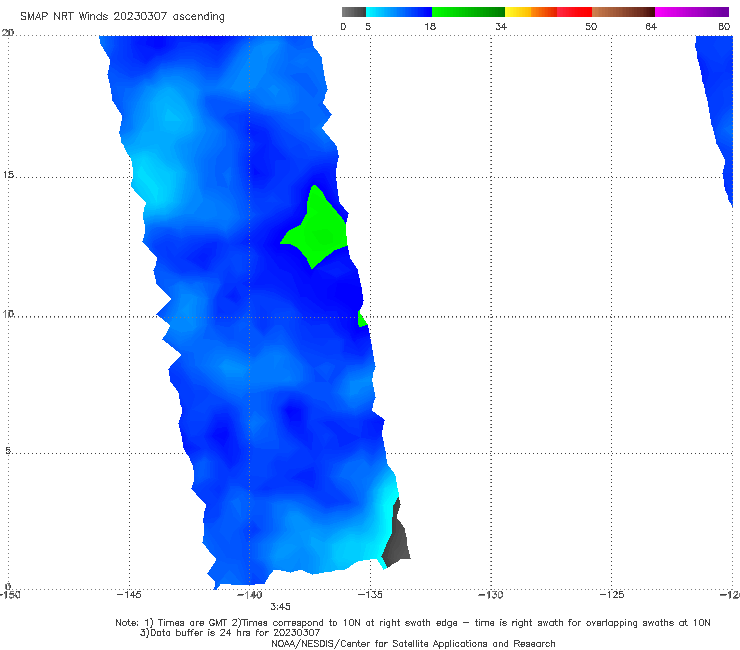The image size is (740, 650).
Task: Click the latitude label '10'
Action: (x=8, y=314)
